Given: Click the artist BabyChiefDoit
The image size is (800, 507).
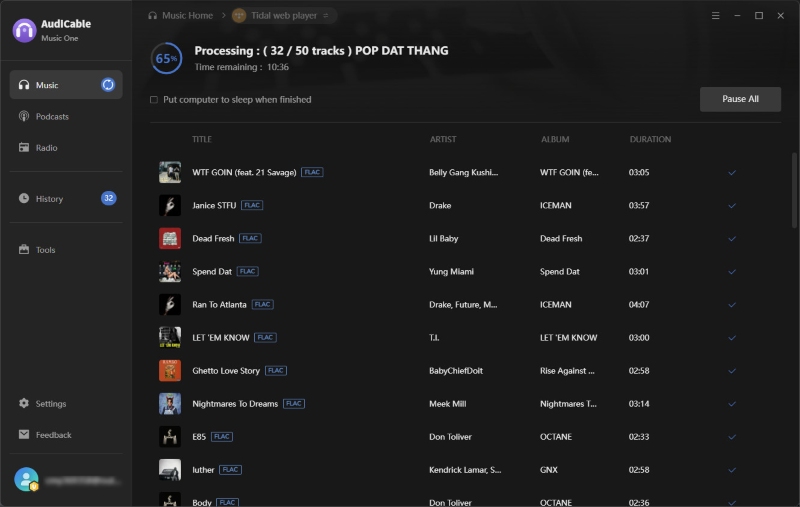Looking at the screenshot, I should coord(456,370).
